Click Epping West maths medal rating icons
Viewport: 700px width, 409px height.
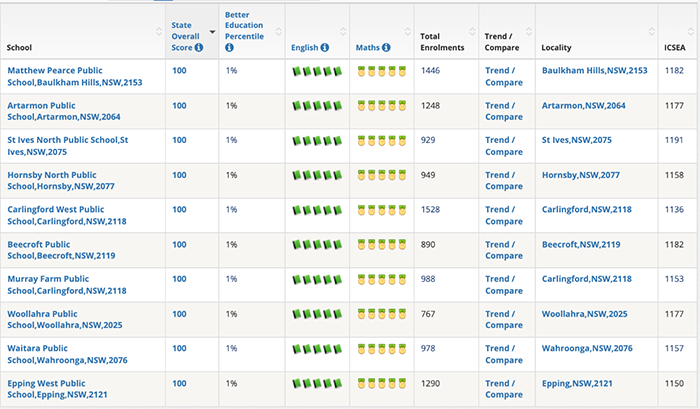click(382, 384)
